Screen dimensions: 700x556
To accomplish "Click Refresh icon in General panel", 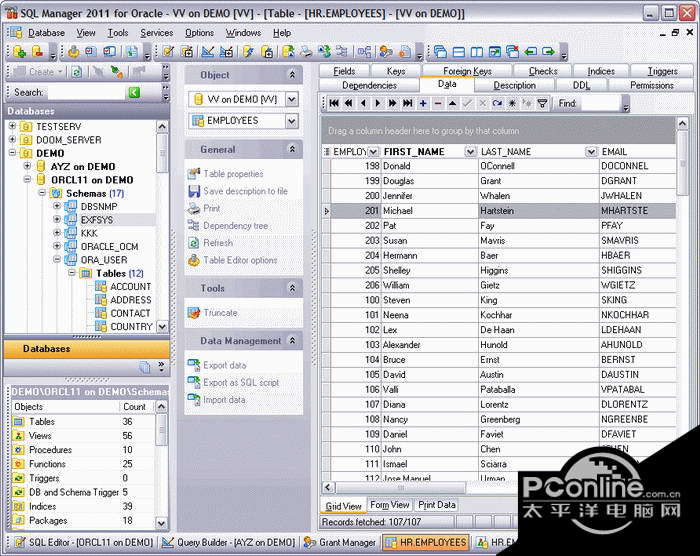I will [194, 243].
